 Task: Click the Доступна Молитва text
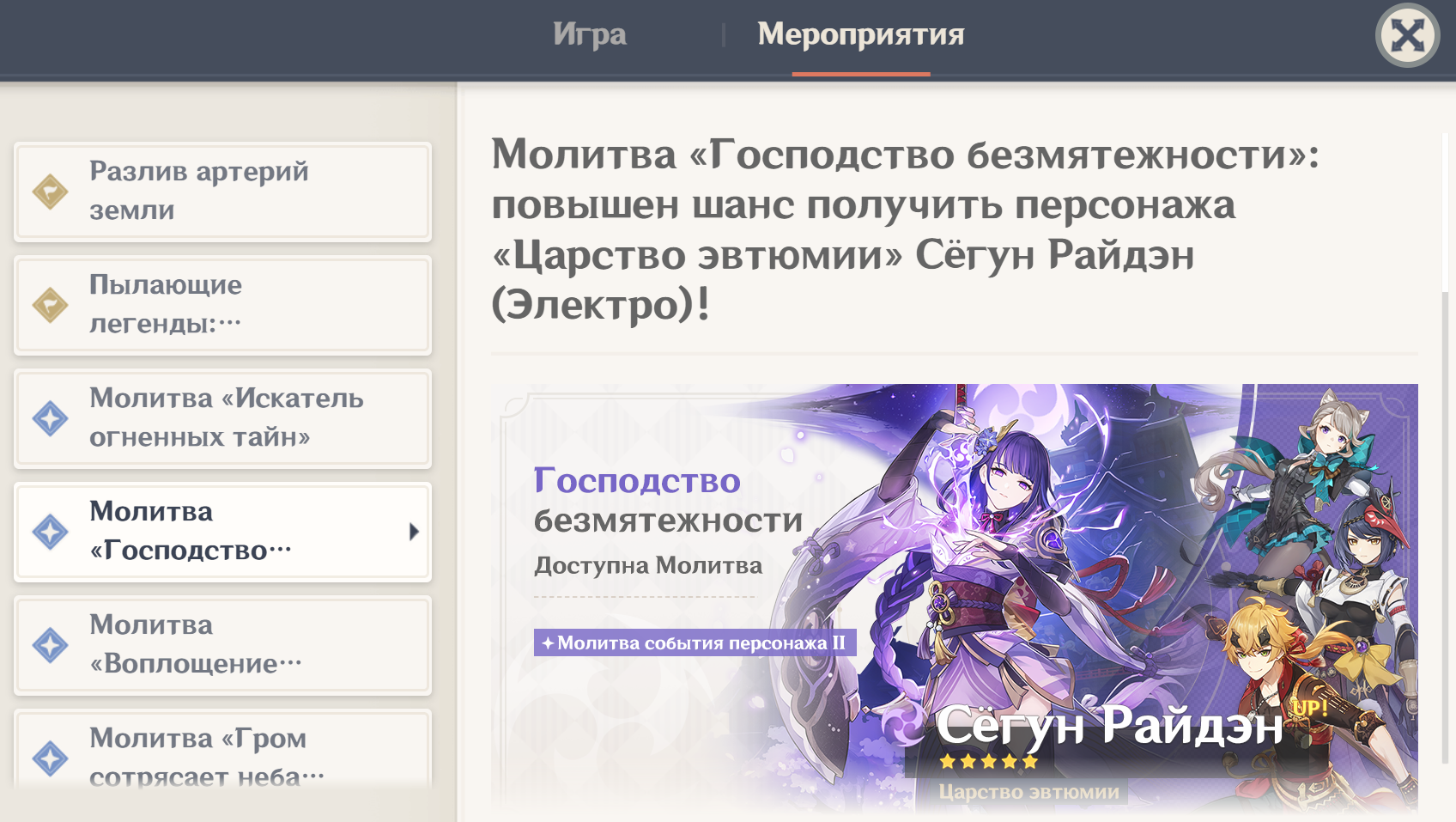click(x=648, y=565)
